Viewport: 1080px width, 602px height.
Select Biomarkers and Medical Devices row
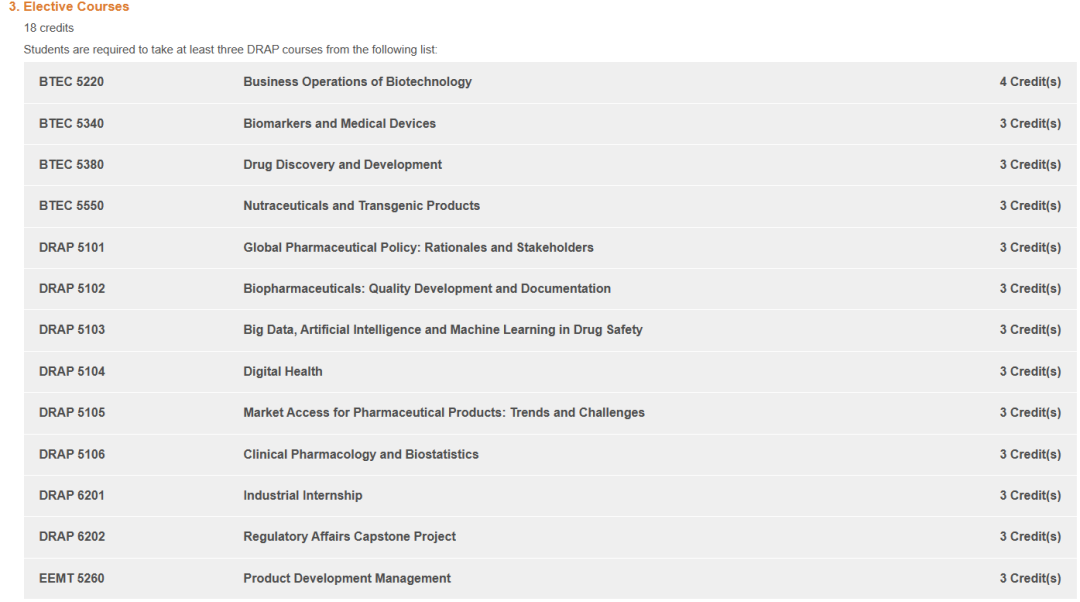339,124
